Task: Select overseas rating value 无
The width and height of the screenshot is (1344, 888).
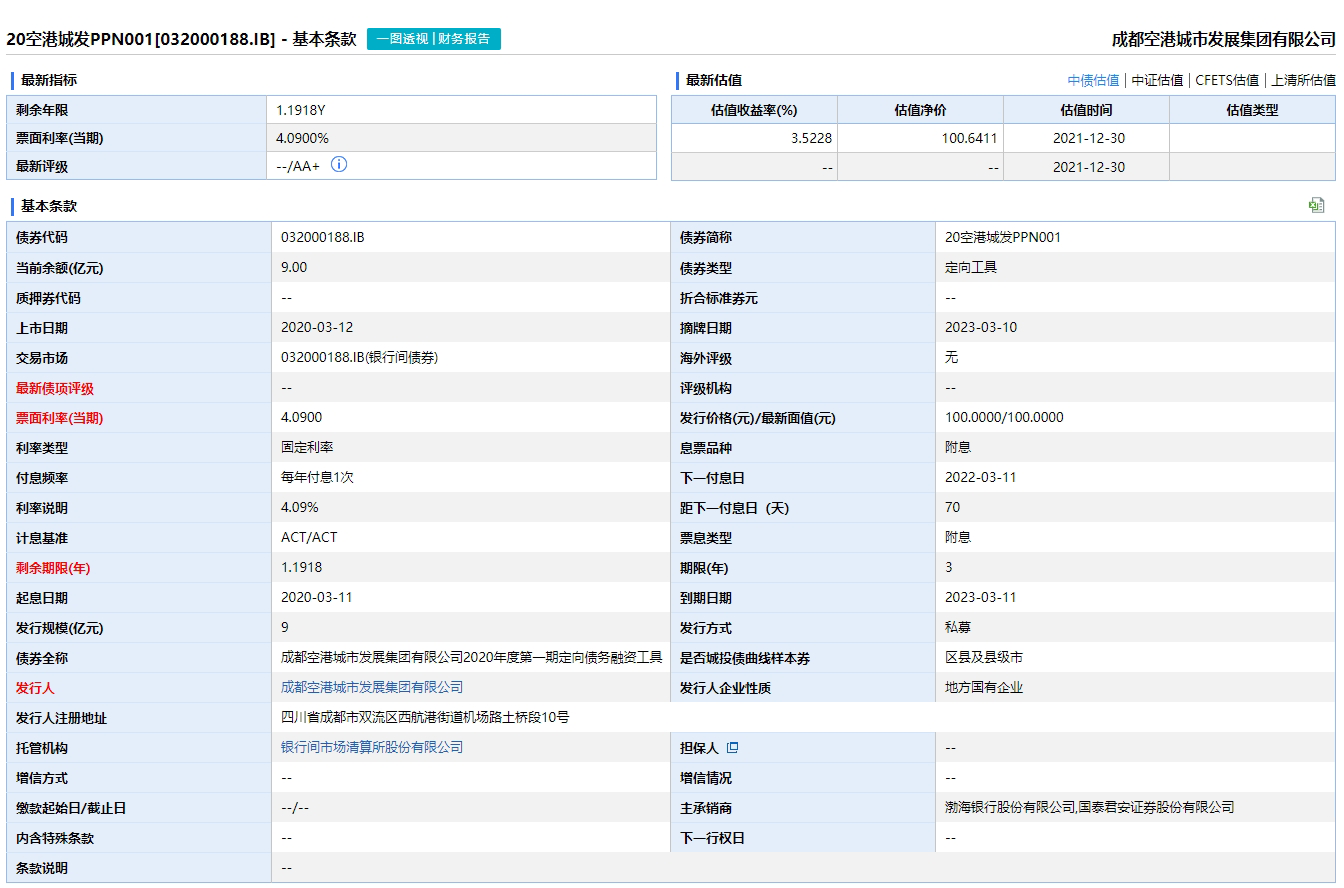Action: click(x=951, y=357)
